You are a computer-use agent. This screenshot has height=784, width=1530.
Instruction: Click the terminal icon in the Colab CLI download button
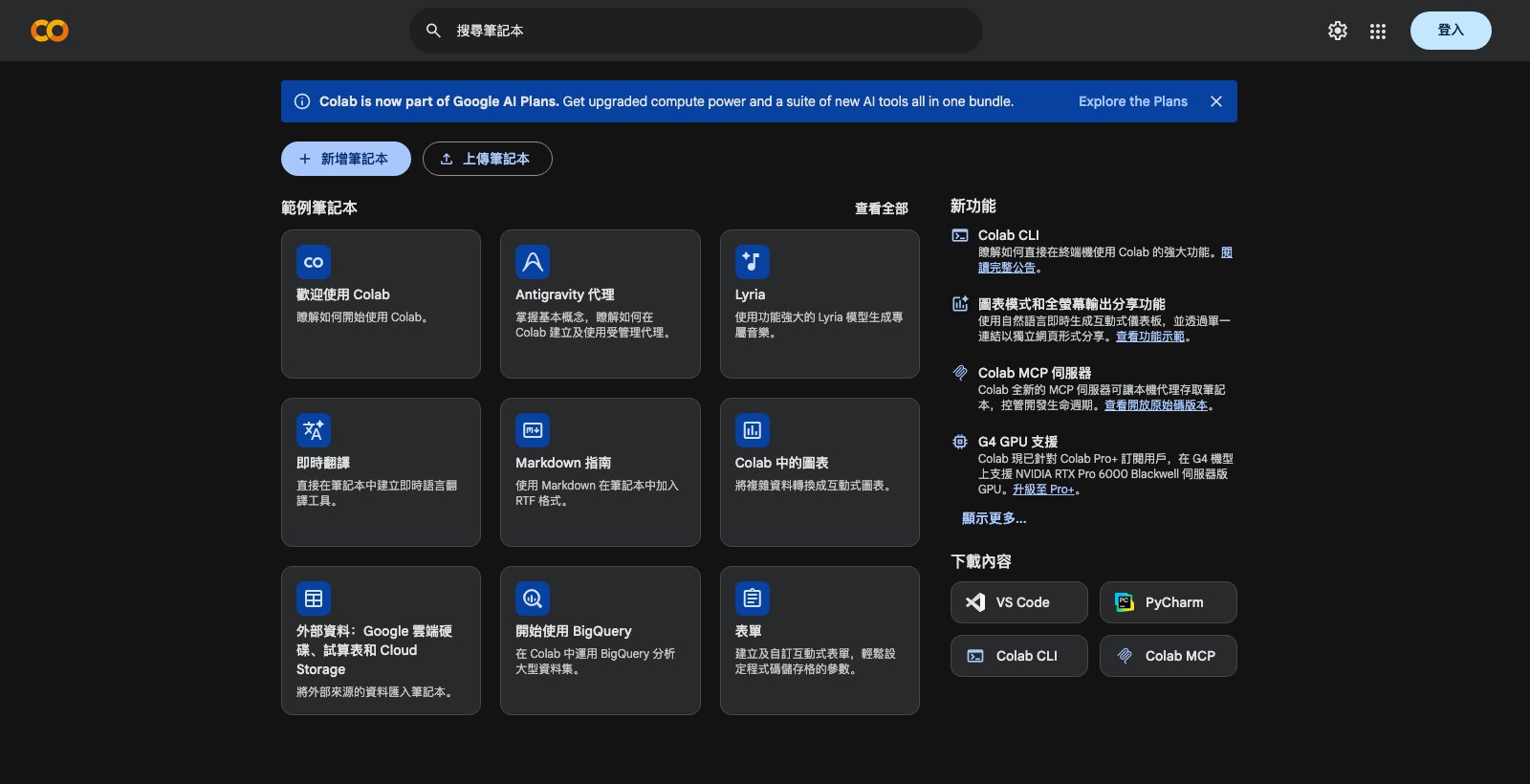[975, 656]
